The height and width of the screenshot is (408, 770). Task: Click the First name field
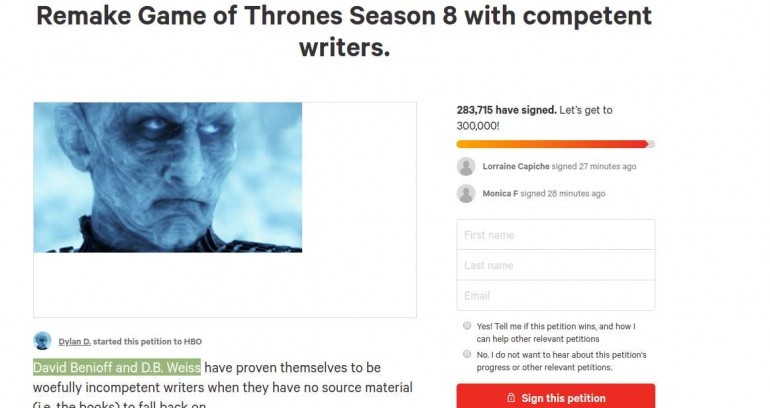coord(555,235)
